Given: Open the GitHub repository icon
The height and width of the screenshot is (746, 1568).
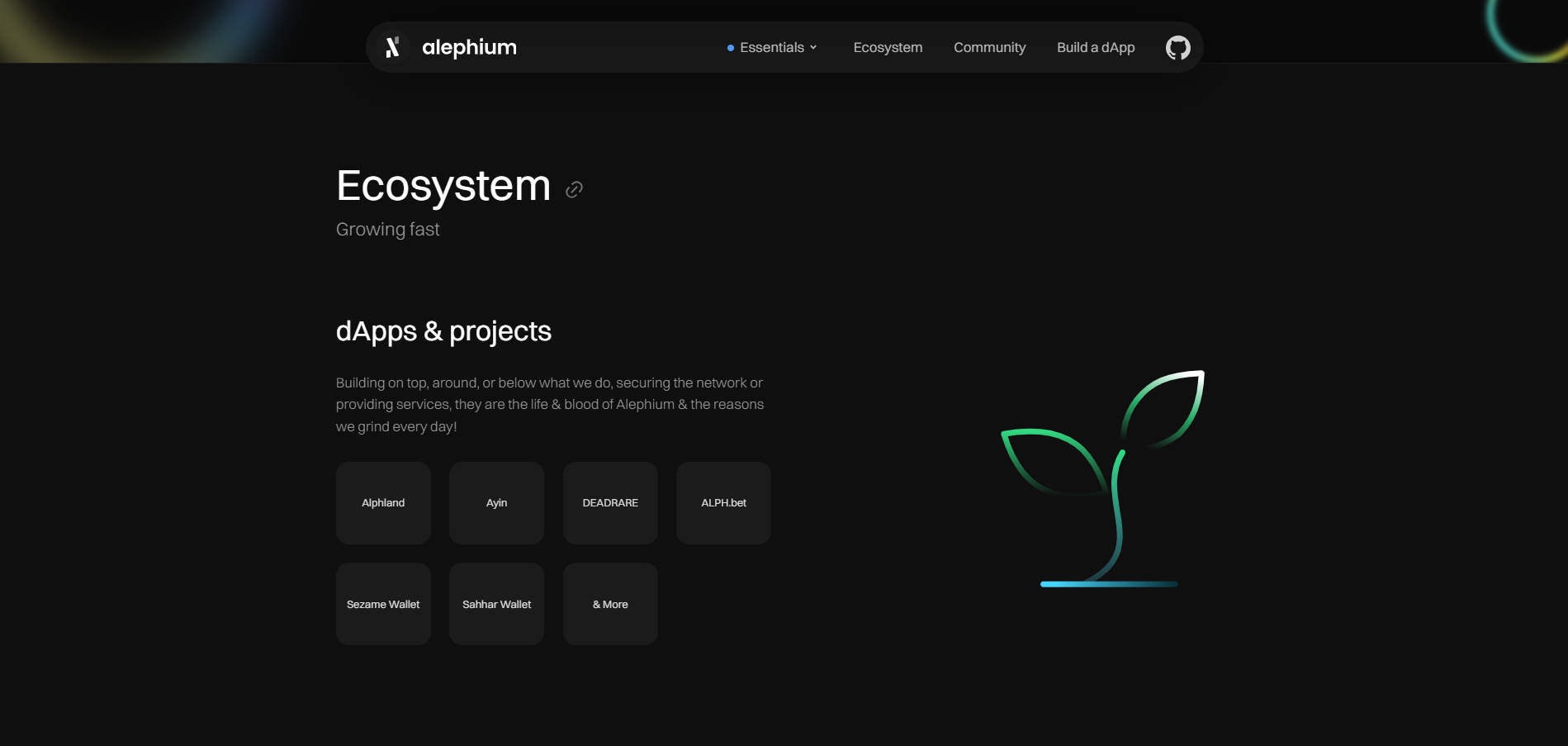Looking at the screenshot, I should point(1177,48).
